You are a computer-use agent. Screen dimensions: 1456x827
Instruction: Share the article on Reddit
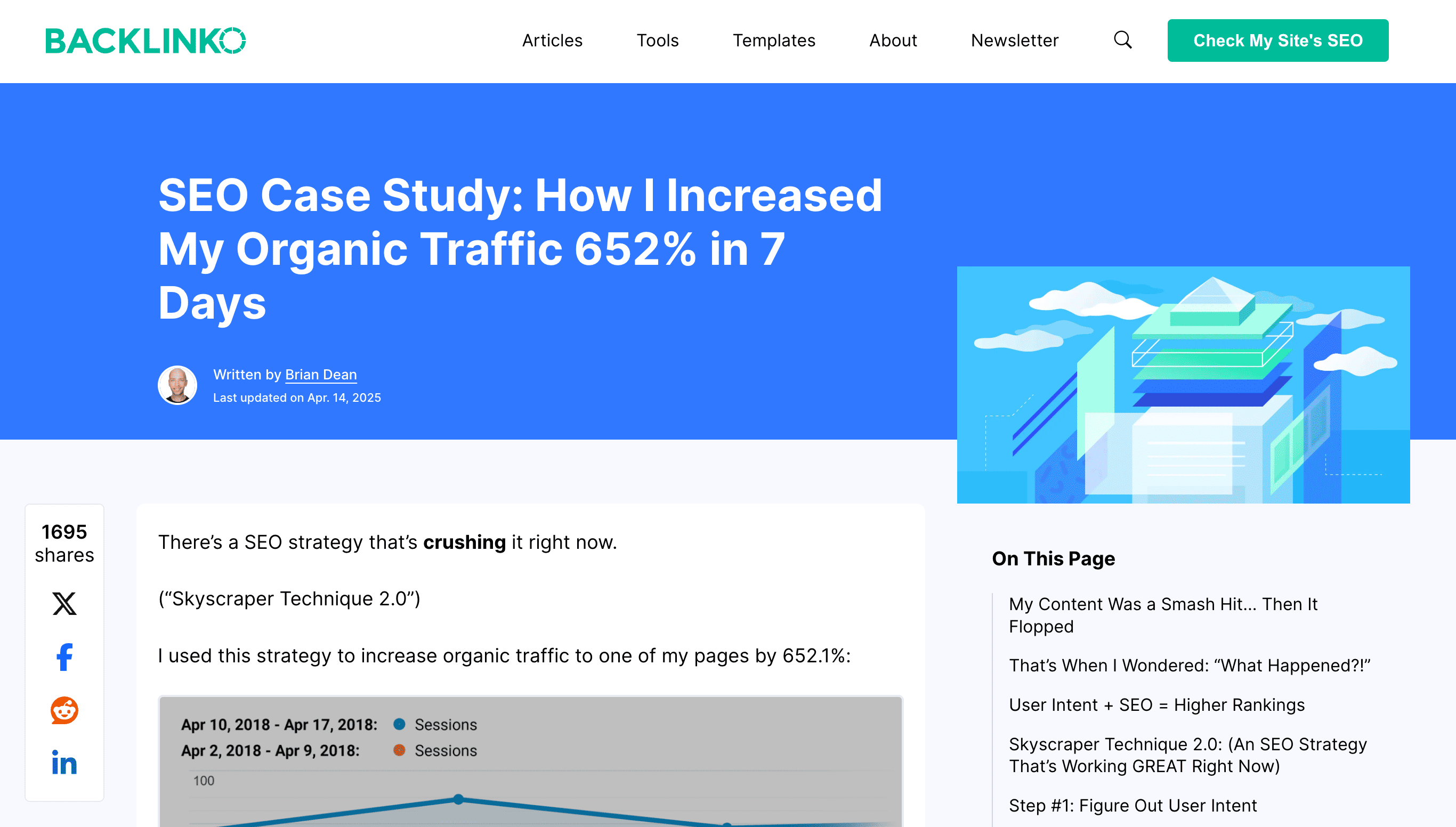tap(64, 710)
